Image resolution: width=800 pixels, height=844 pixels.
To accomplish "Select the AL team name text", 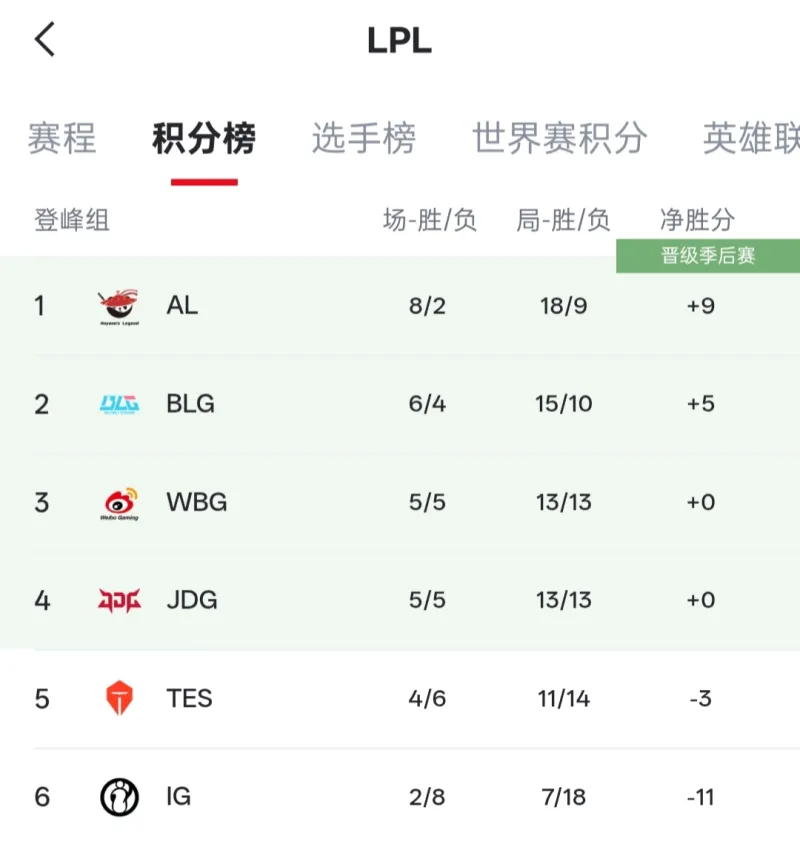I will click(182, 305).
